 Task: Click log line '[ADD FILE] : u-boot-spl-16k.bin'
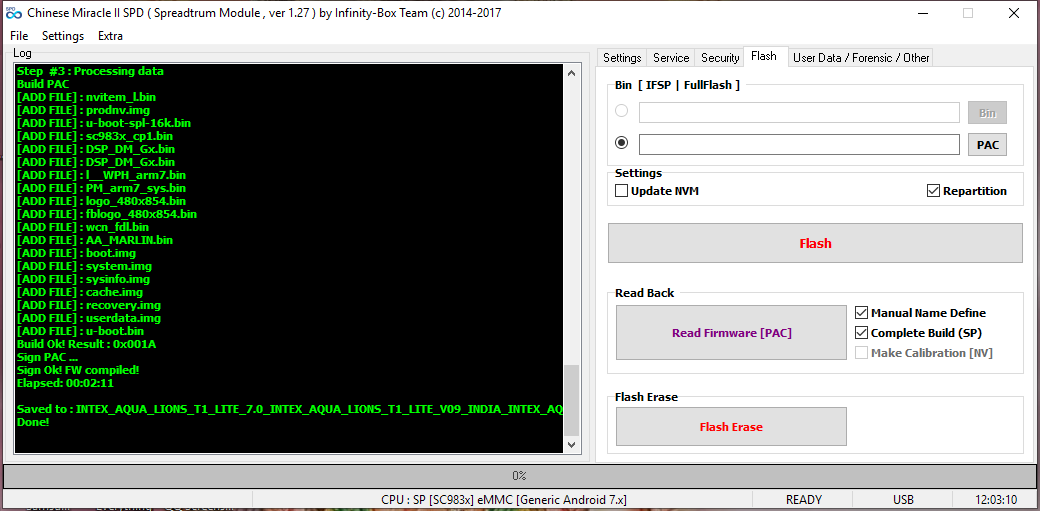pos(104,123)
